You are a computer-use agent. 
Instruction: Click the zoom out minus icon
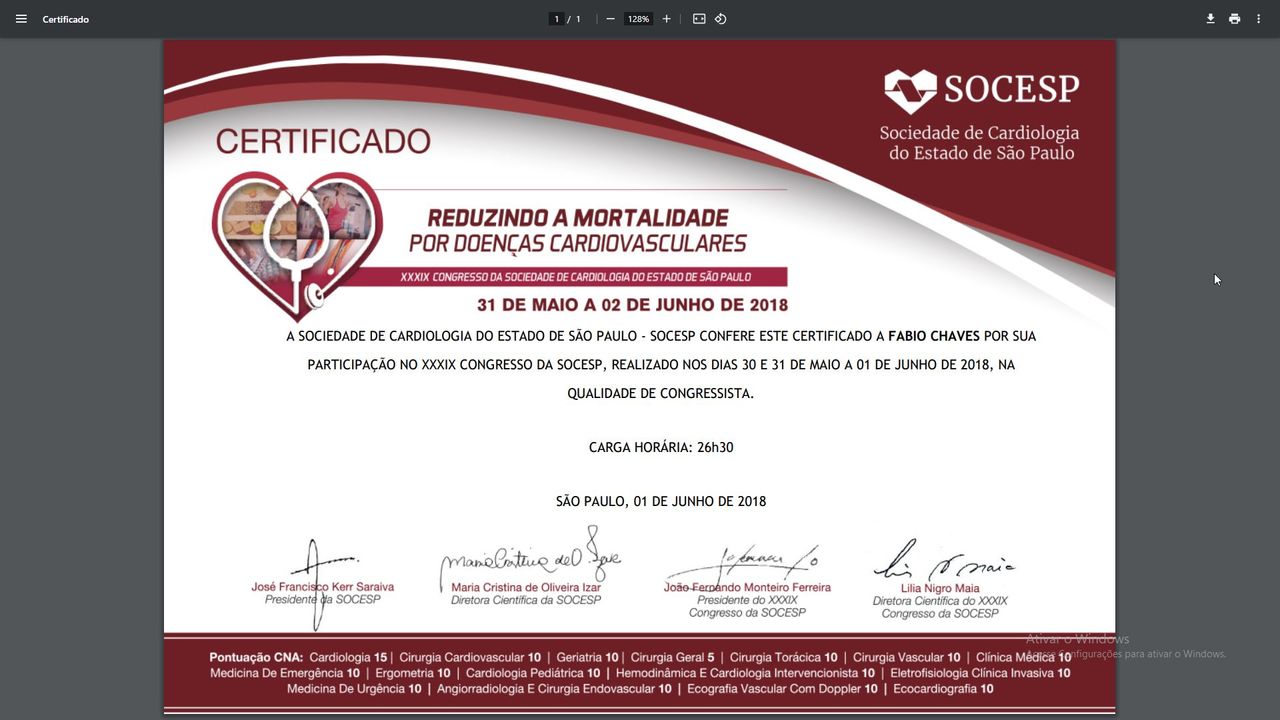[610, 19]
